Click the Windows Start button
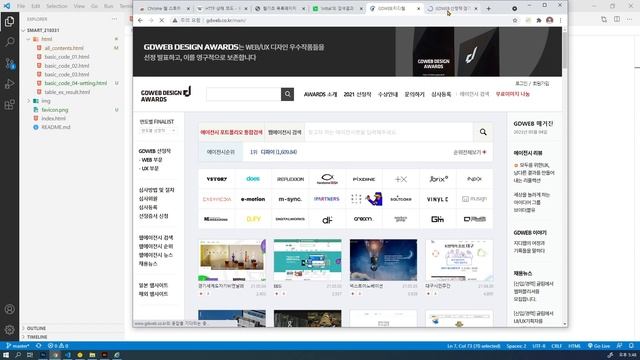The height and width of the screenshot is (360, 640). [6, 355]
